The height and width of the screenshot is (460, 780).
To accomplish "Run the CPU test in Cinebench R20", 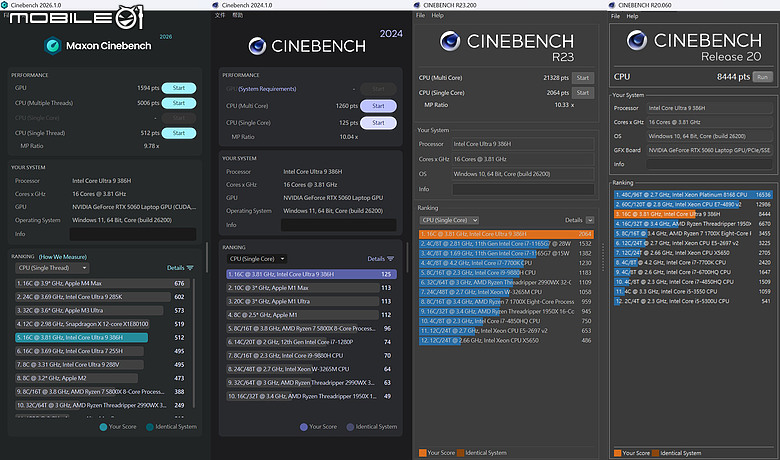I will 763,77.
